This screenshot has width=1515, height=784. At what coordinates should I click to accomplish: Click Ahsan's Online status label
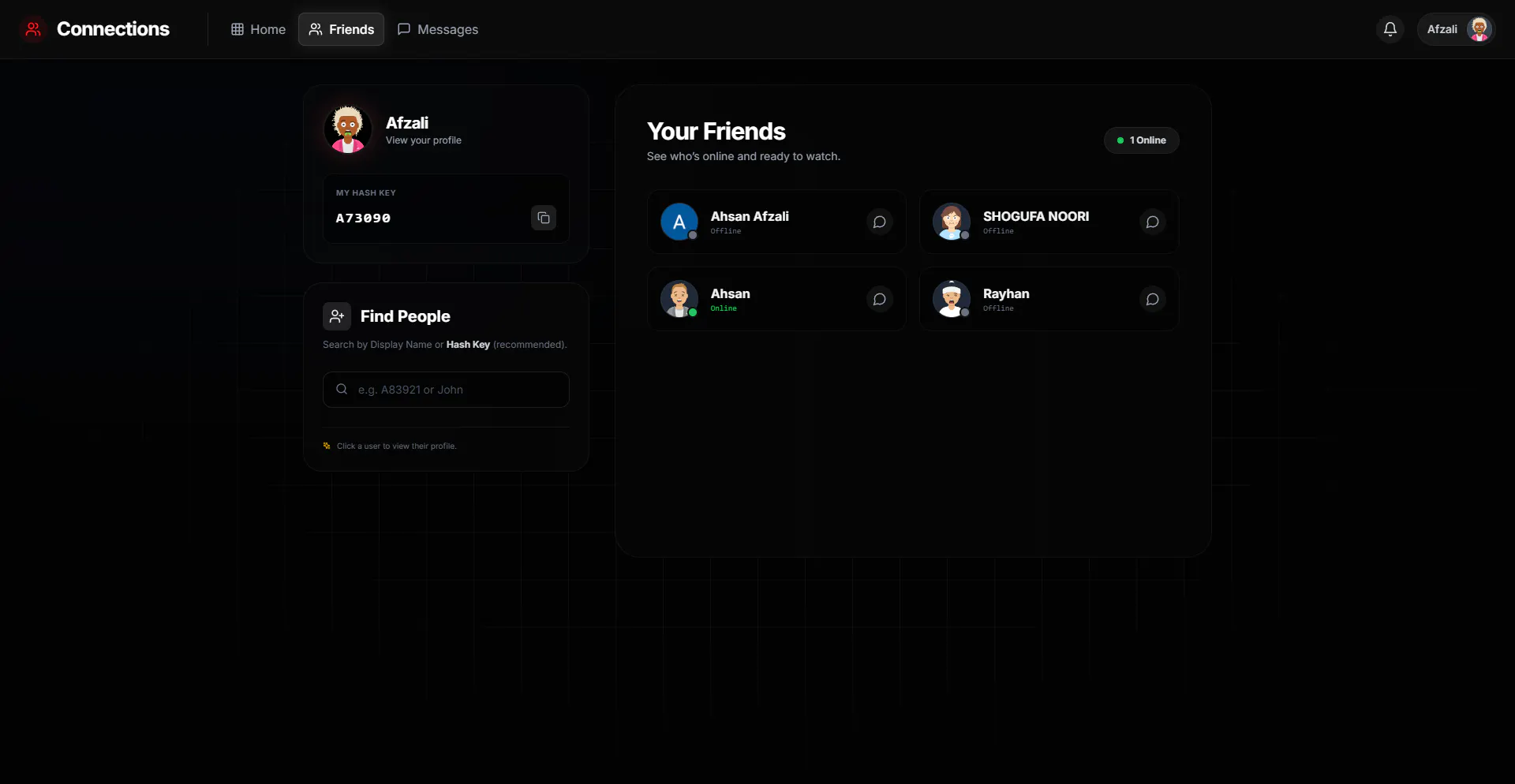tap(724, 308)
